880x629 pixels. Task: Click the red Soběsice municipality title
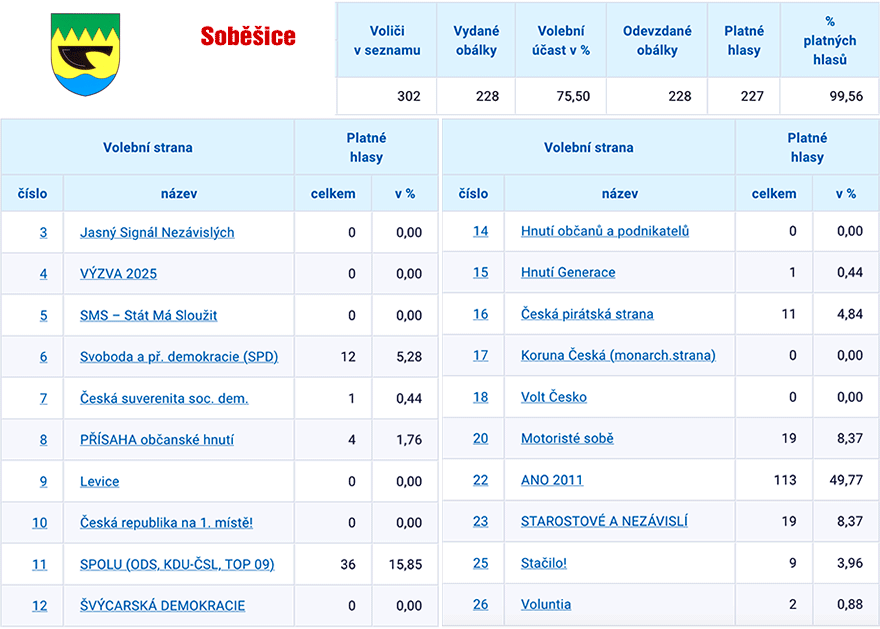[x=248, y=37]
